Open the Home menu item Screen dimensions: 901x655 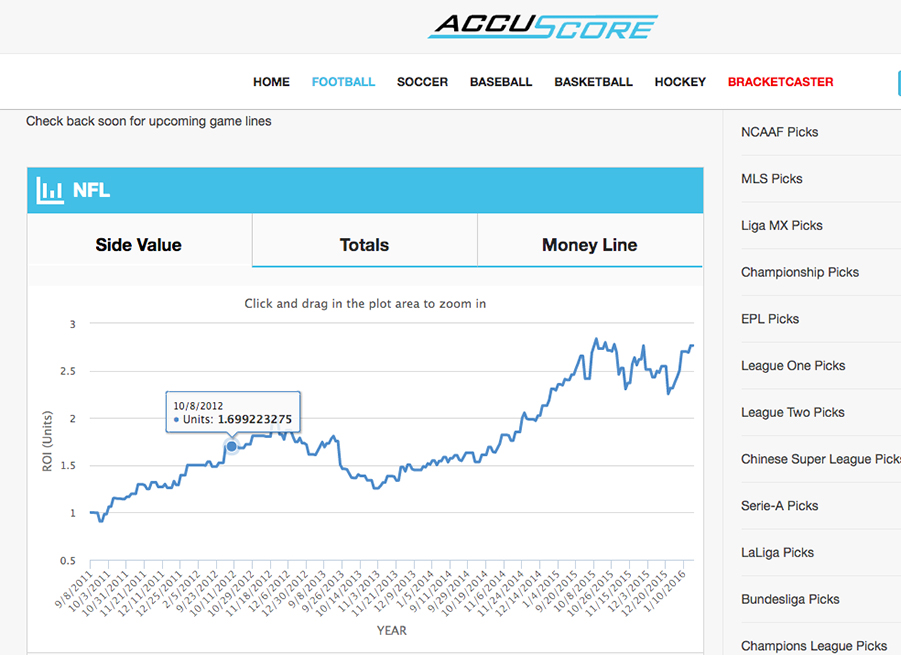271,82
